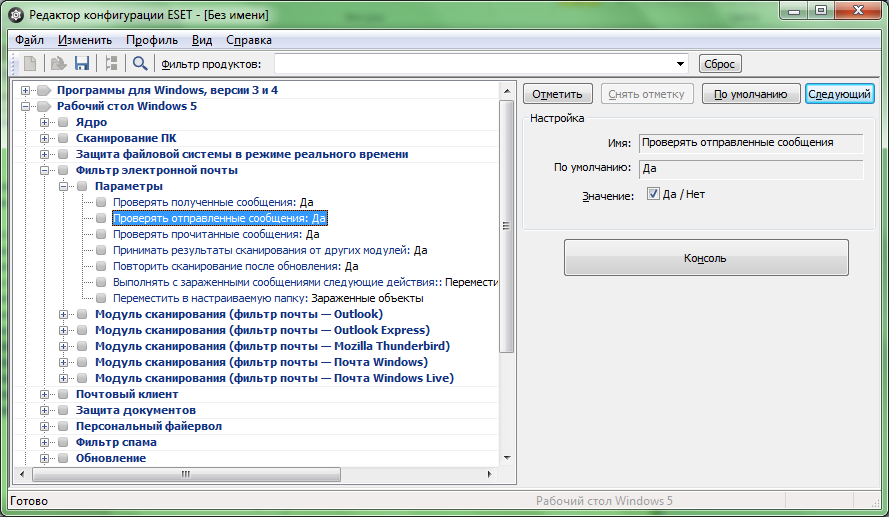Click the Open file toolbar icon

(x=58, y=63)
